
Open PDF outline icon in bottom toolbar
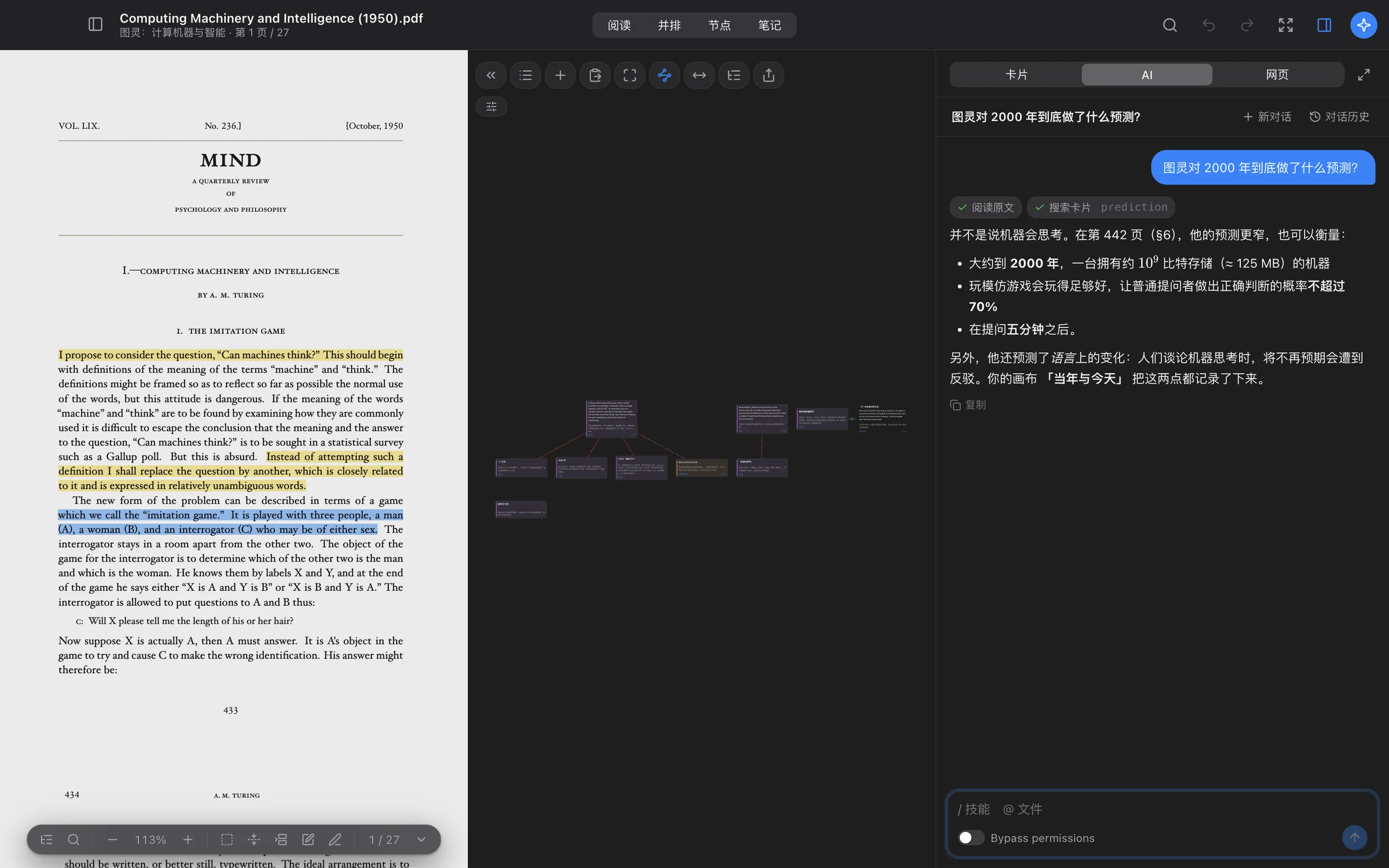[46, 840]
